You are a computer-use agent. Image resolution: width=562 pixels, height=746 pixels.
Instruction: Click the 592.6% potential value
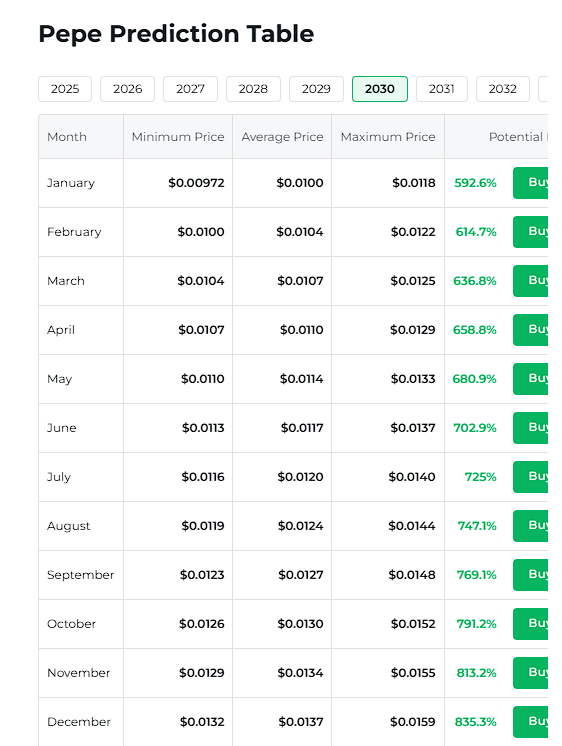click(x=475, y=183)
